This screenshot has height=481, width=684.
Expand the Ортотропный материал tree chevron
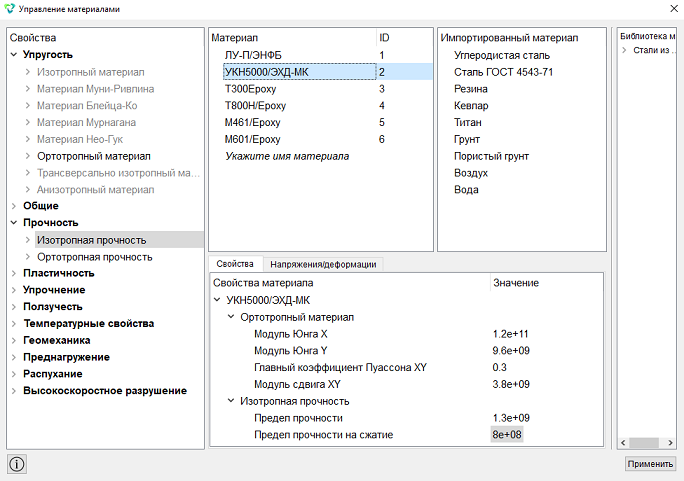pyautogui.click(x=28, y=156)
